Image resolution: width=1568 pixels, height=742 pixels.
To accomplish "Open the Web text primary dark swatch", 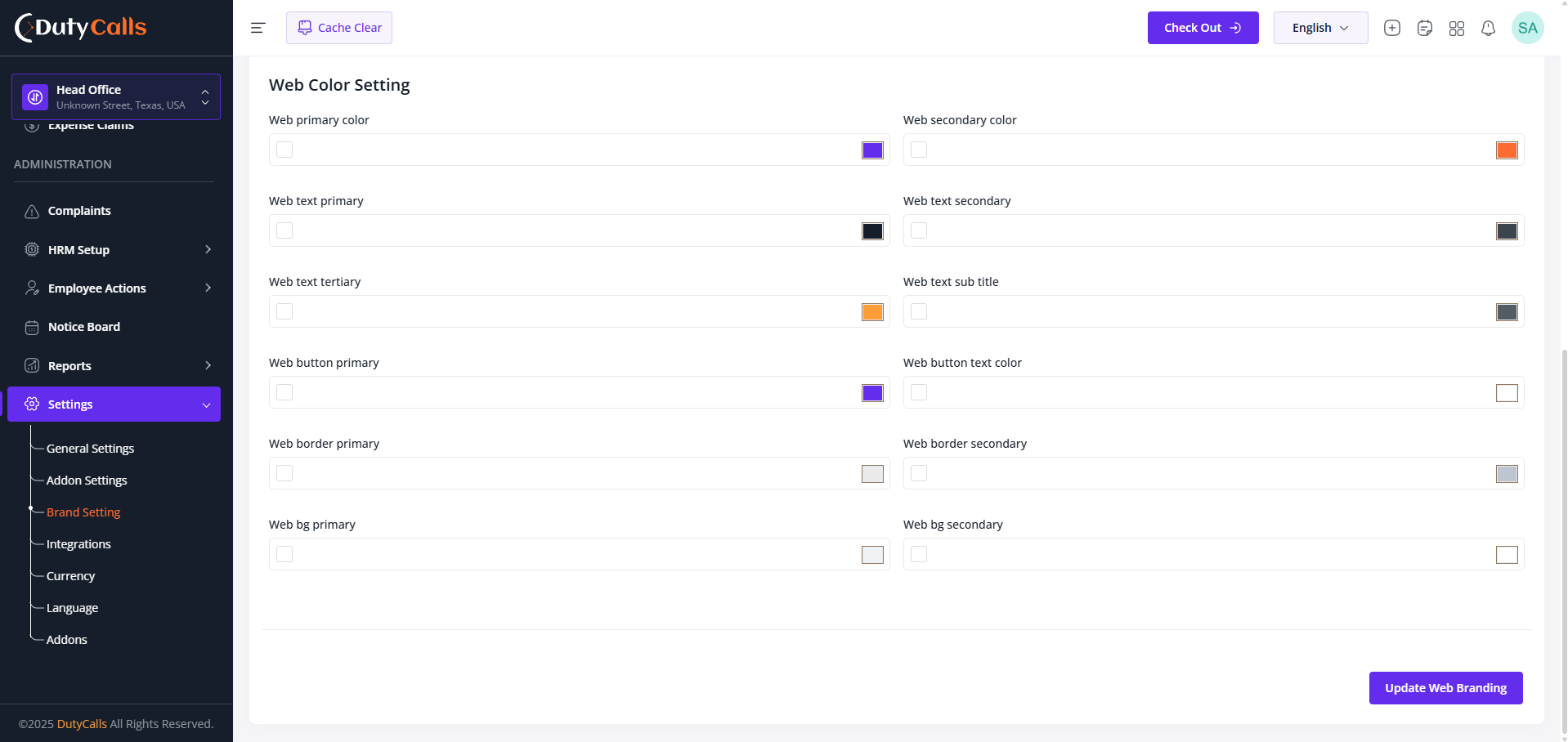I will [x=872, y=231].
